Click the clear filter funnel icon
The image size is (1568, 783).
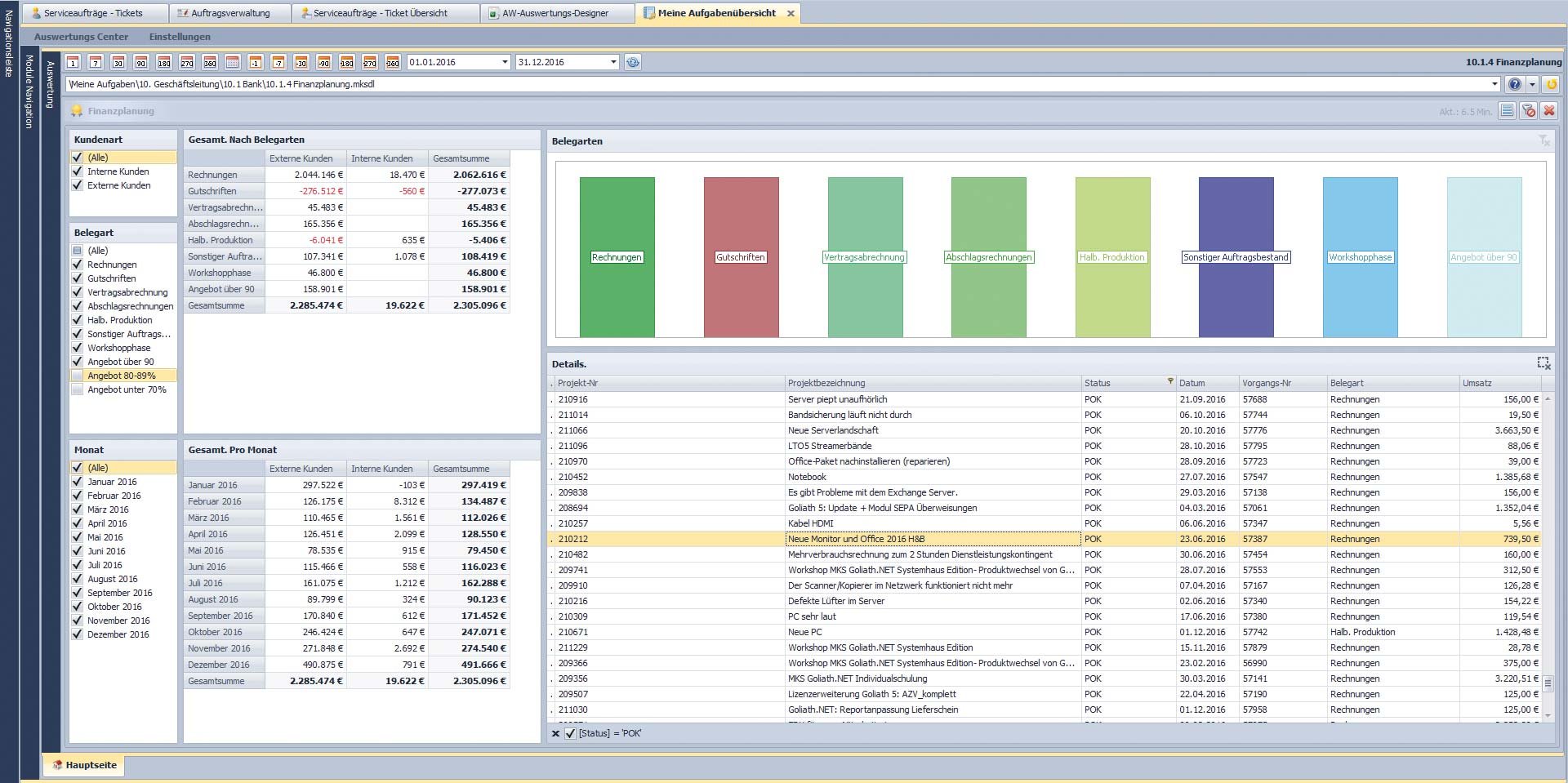click(1529, 111)
